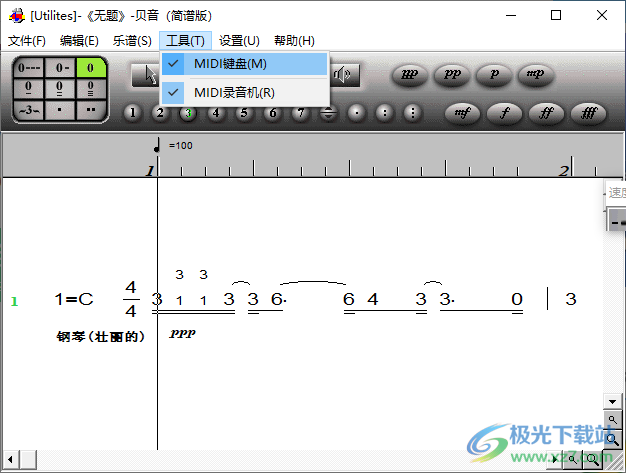The image size is (626, 473).
Task: Select the single dot duration button
Action: [x=60, y=110]
